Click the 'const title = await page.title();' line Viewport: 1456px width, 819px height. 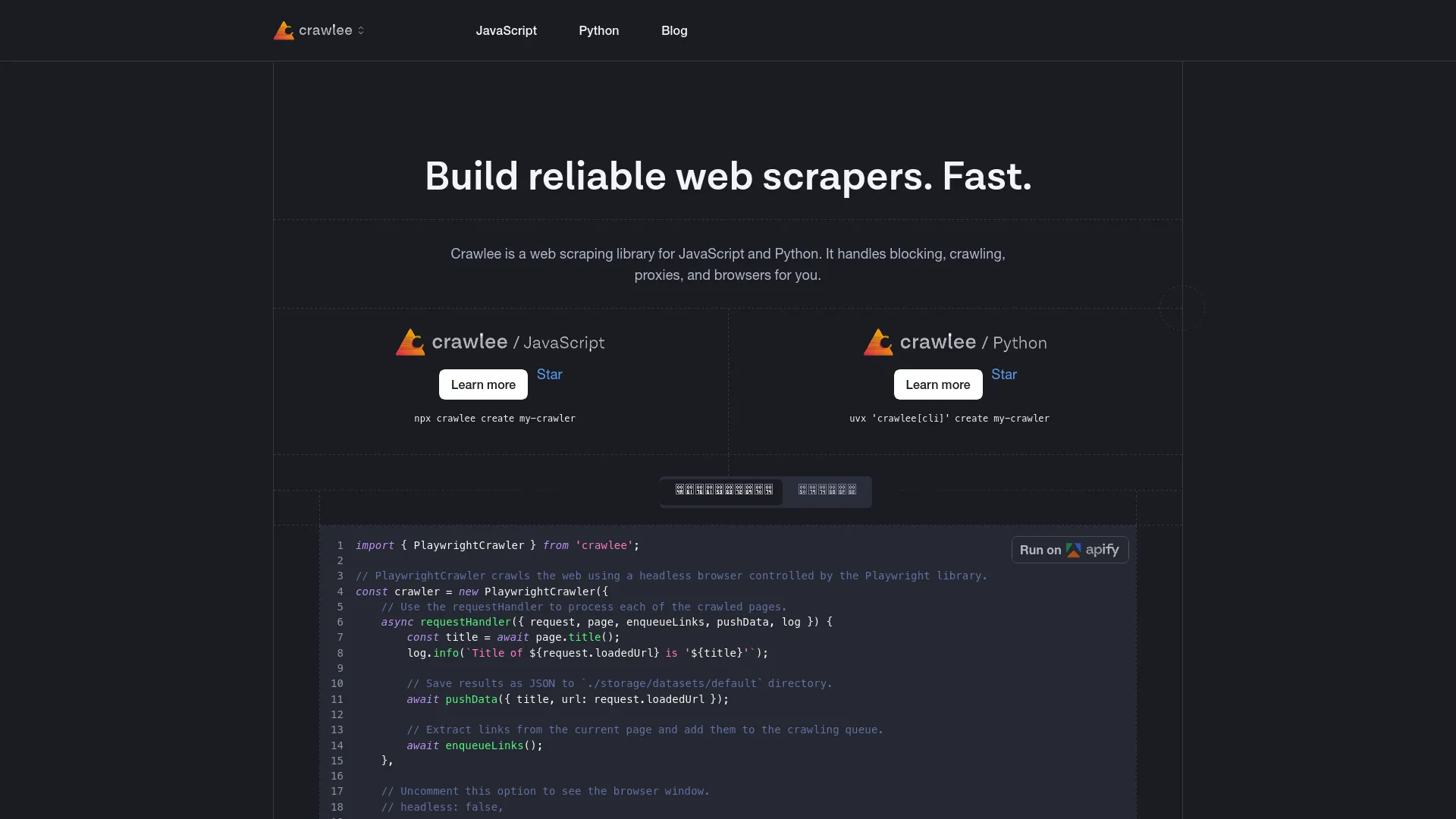pyautogui.click(x=513, y=637)
